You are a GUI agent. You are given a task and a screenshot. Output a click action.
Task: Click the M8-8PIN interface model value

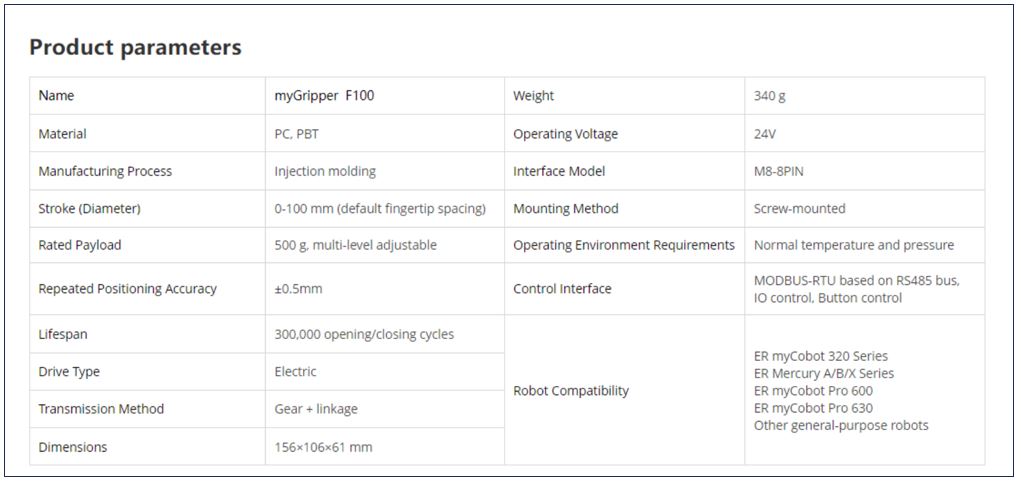pyautogui.click(x=778, y=171)
